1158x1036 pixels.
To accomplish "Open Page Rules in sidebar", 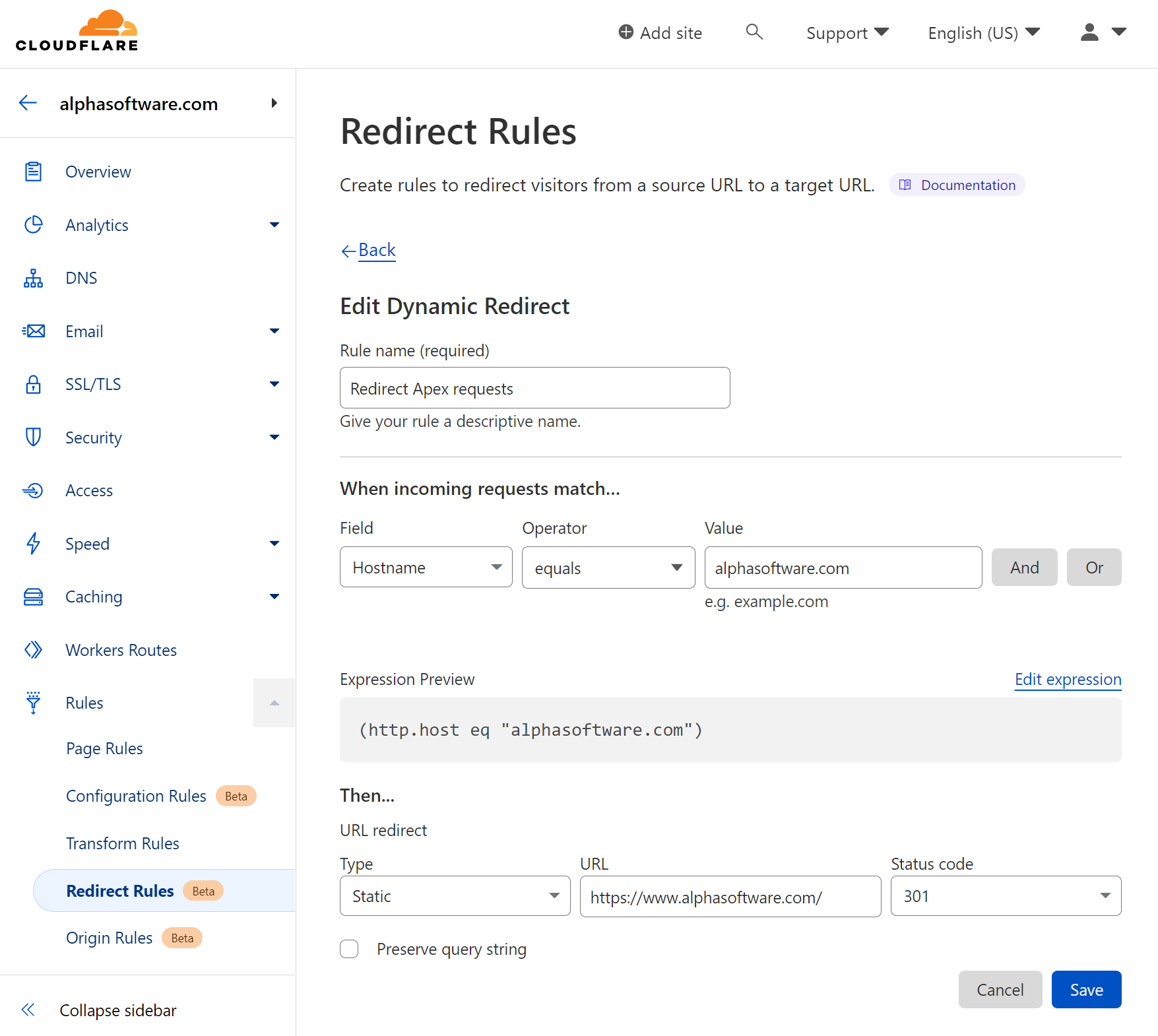I will point(104,749).
